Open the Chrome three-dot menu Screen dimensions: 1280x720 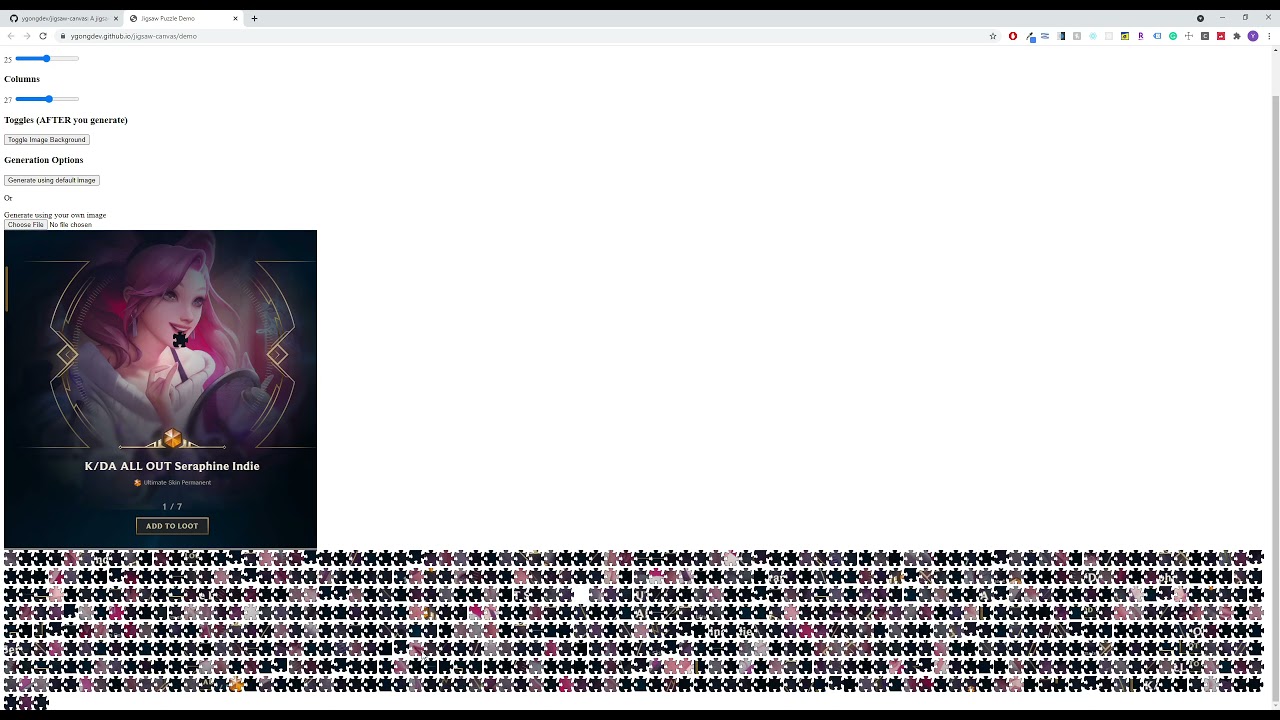coord(1269,36)
